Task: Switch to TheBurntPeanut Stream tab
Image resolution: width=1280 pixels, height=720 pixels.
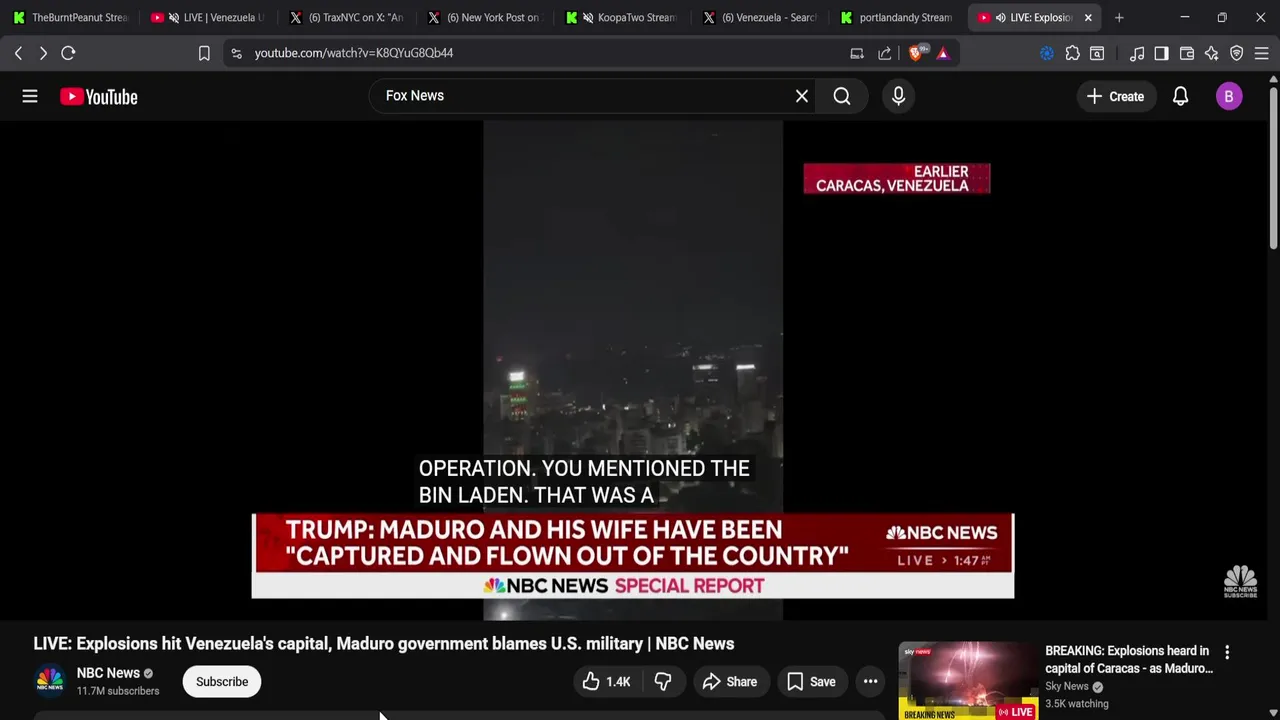Action: pos(70,17)
